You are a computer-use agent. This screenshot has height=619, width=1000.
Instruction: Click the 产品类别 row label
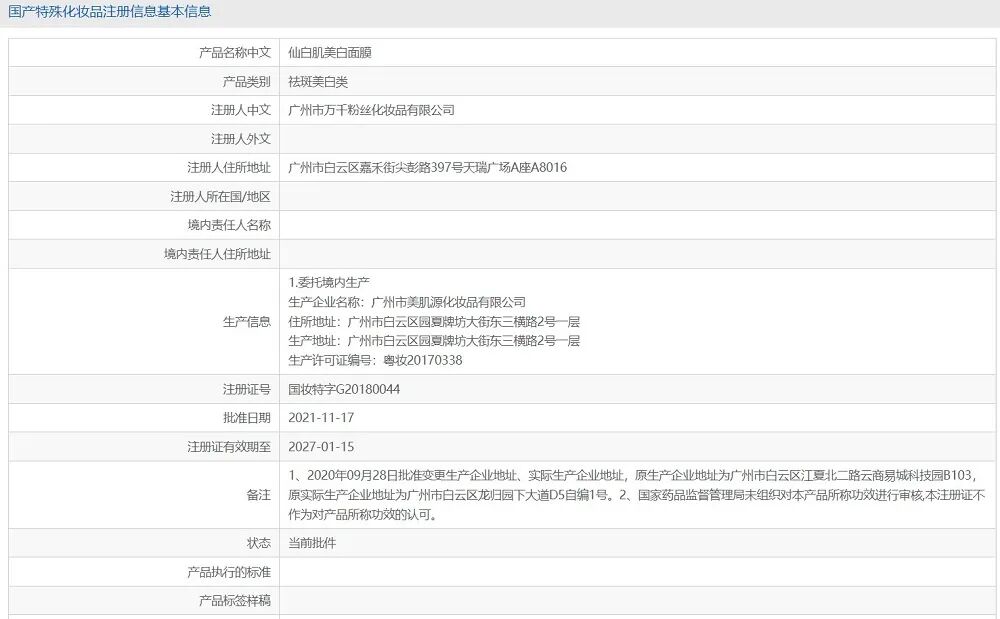pos(240,82)
